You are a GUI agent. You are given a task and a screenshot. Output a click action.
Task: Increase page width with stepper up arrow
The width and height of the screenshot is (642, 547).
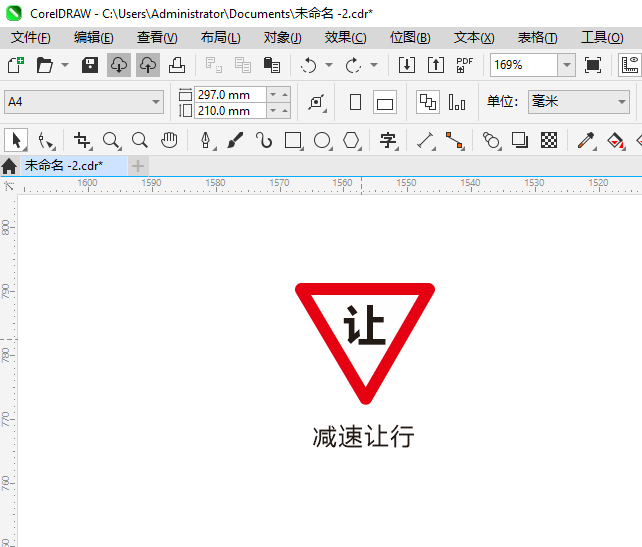click(x=285, y=95)
